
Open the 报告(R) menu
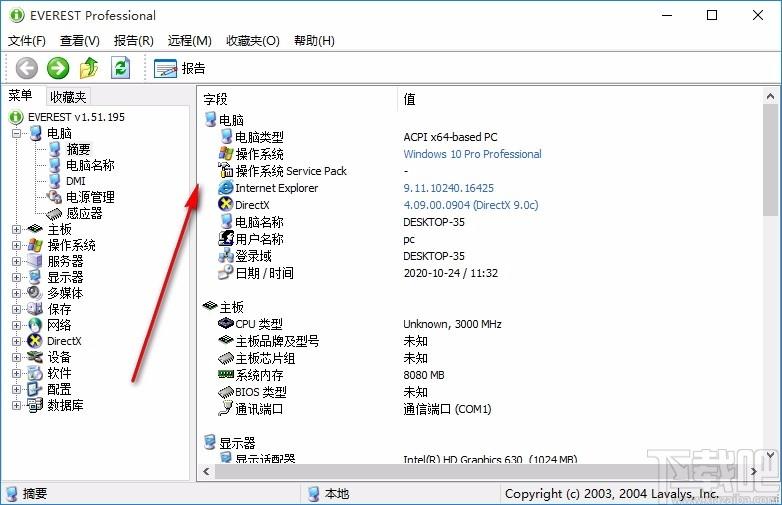(133, 40)
